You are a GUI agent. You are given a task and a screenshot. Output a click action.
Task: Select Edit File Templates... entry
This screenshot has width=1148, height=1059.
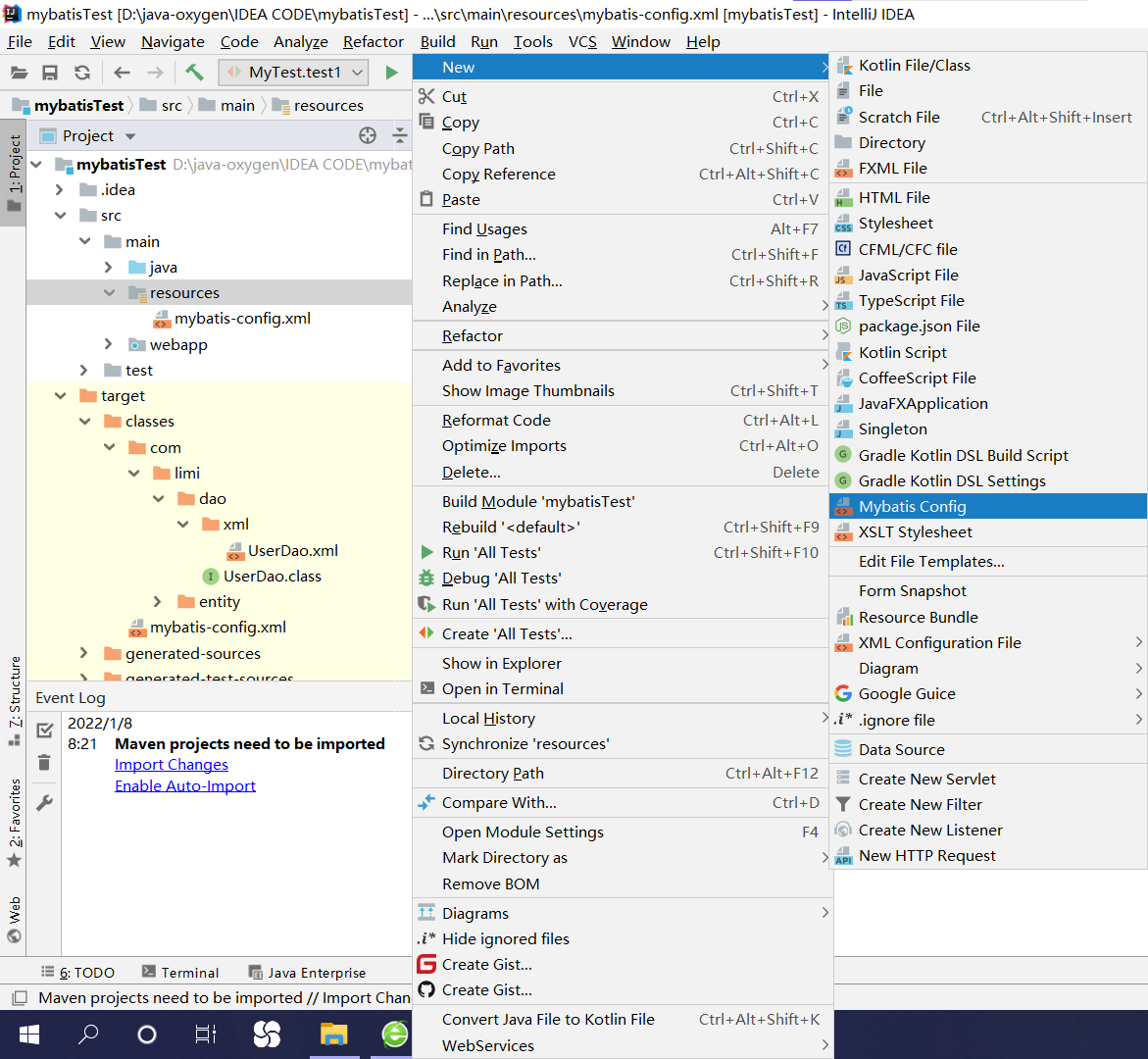pos(987,562)
